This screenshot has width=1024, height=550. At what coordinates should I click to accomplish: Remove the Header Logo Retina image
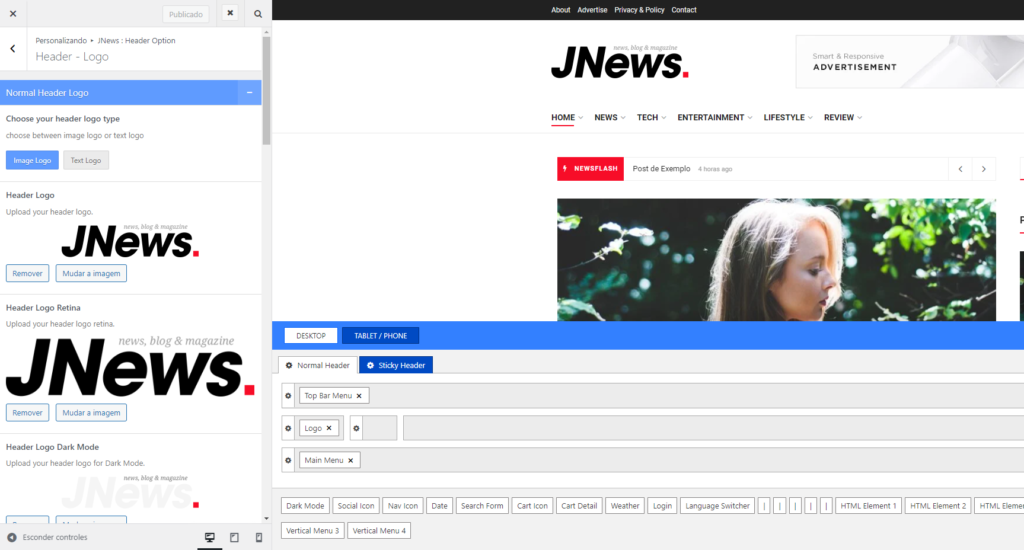[27, 413]
